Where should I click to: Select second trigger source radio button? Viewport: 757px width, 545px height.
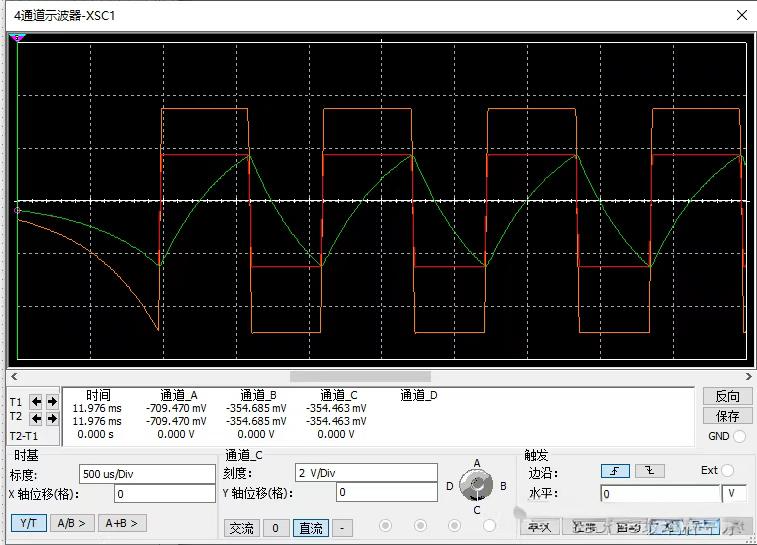click(x=420, y=525)
